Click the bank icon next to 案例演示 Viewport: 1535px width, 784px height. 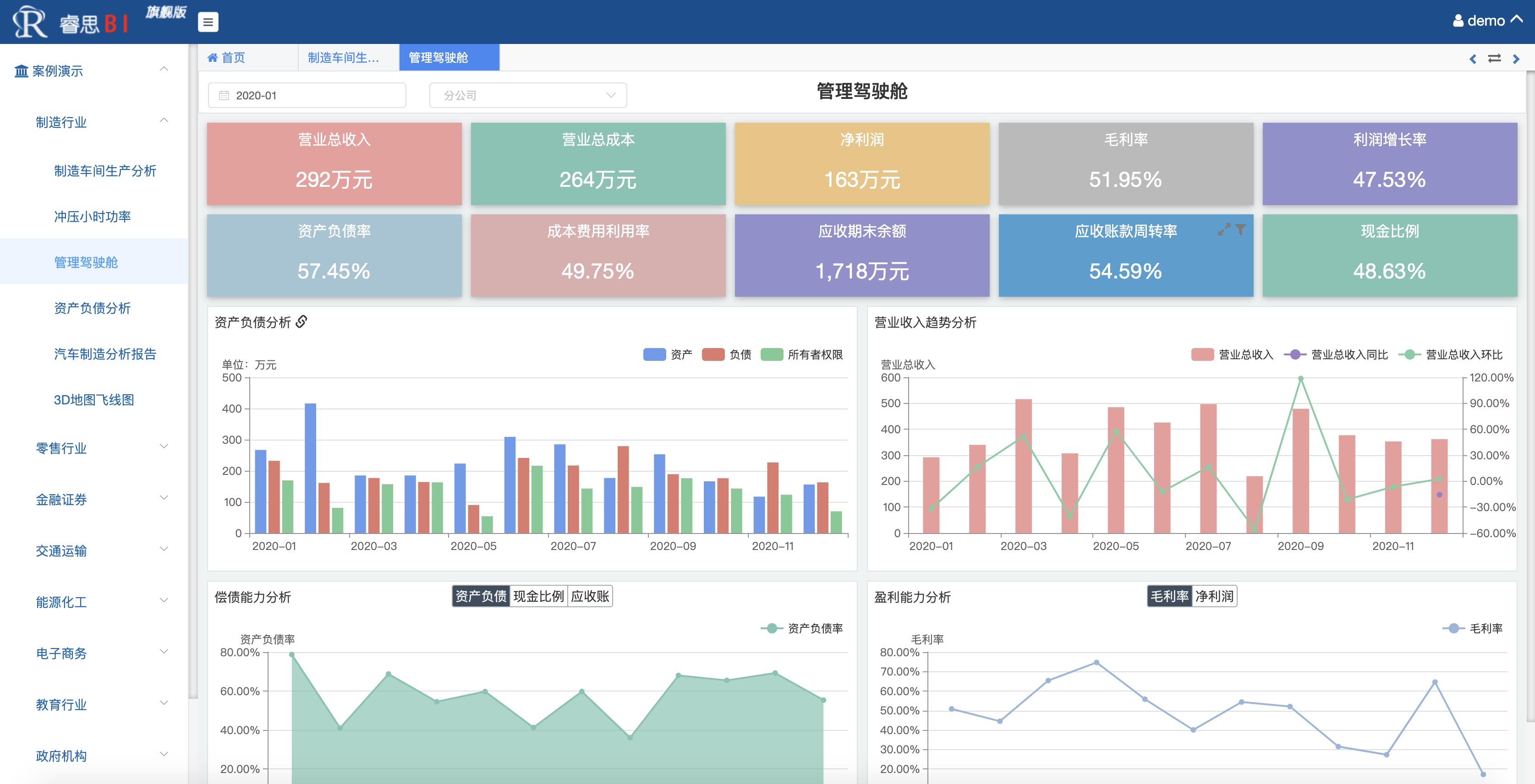[21, 71]
